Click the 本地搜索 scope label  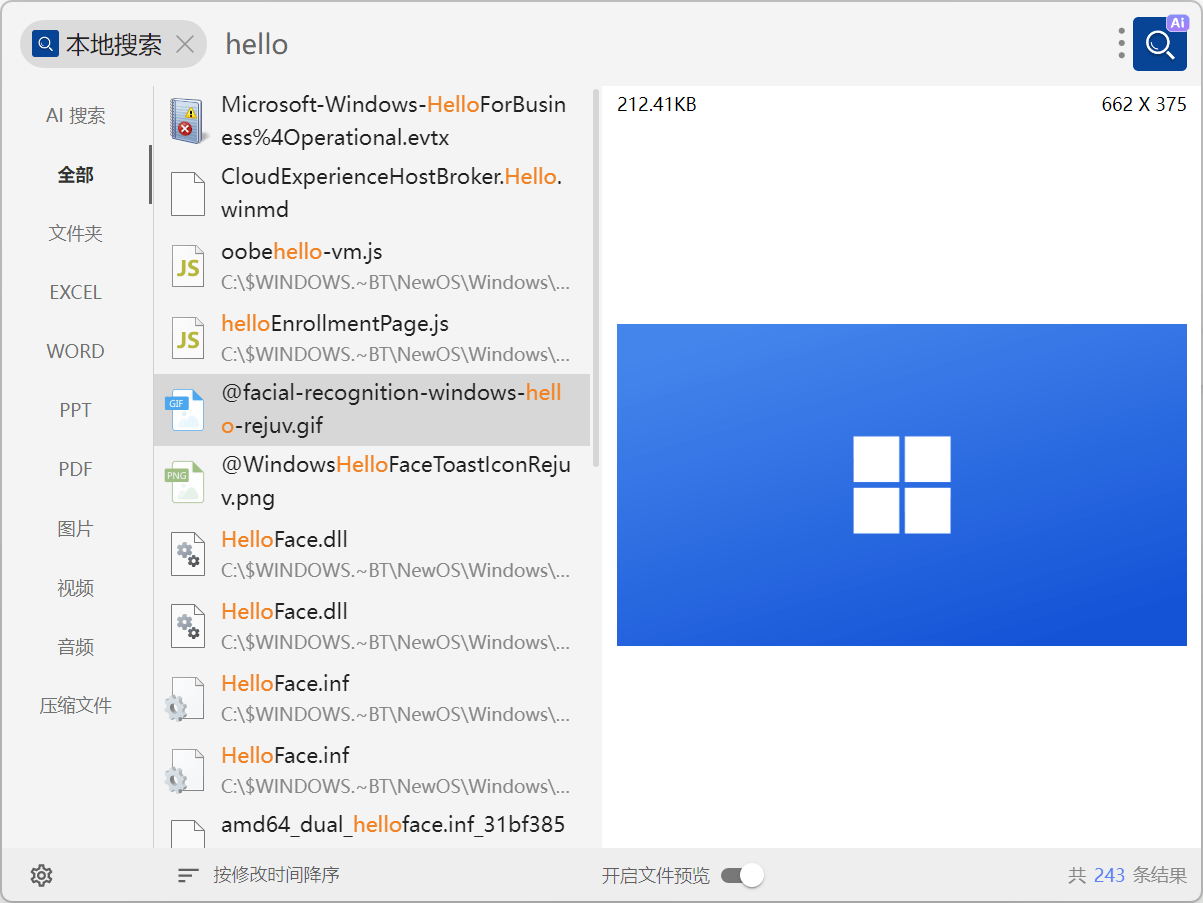click(114, 44)
